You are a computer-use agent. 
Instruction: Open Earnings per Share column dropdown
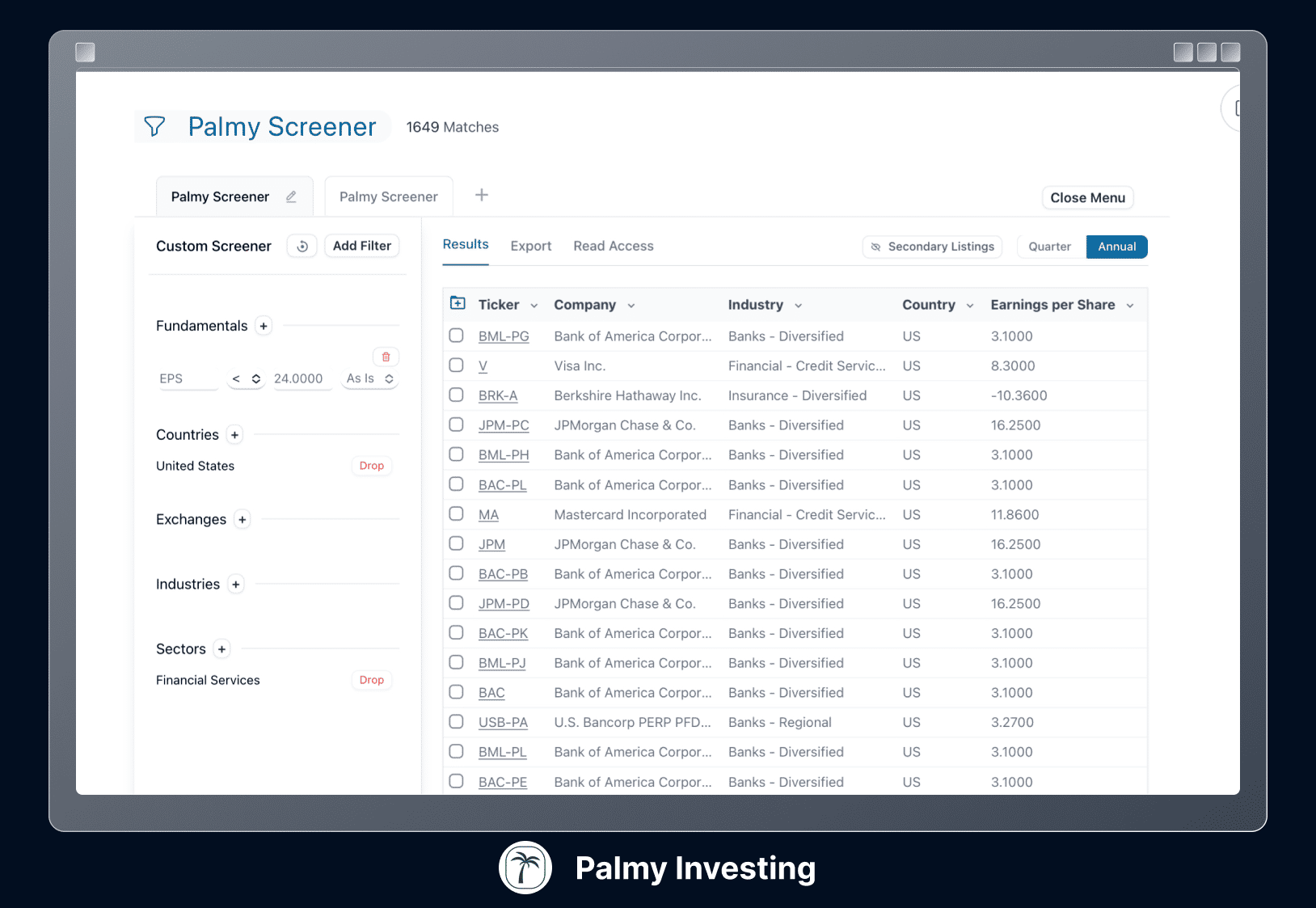click(x=1130, y=306)
